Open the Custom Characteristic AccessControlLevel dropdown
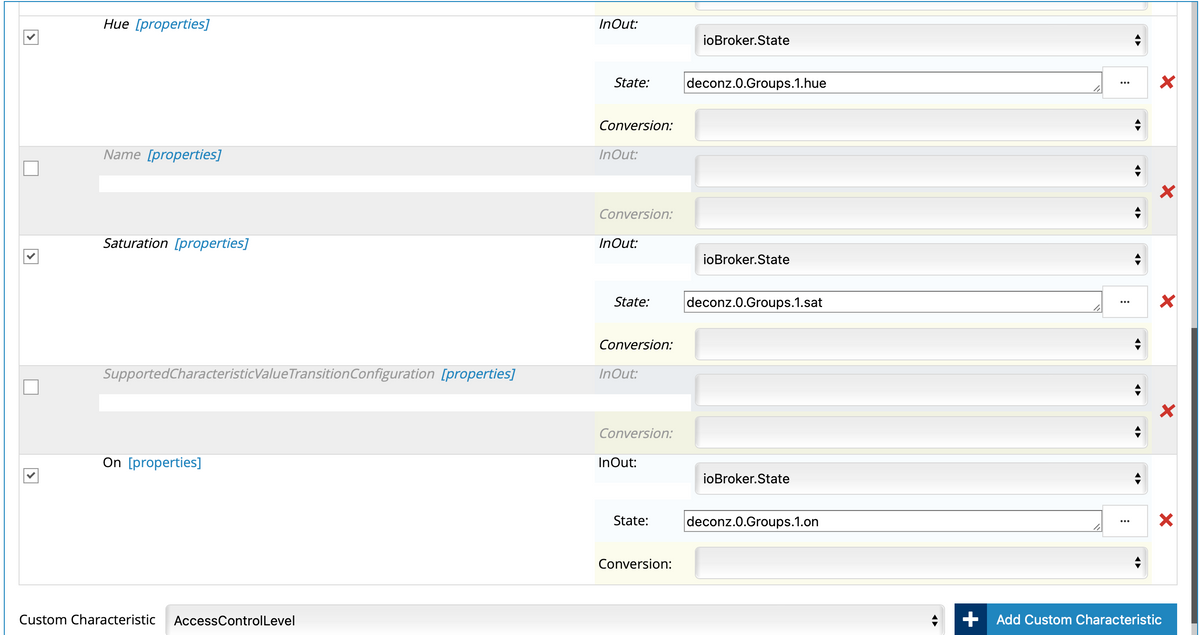Image resolution: width=1200 pixels, height=635 pixels. coord(554,620)
